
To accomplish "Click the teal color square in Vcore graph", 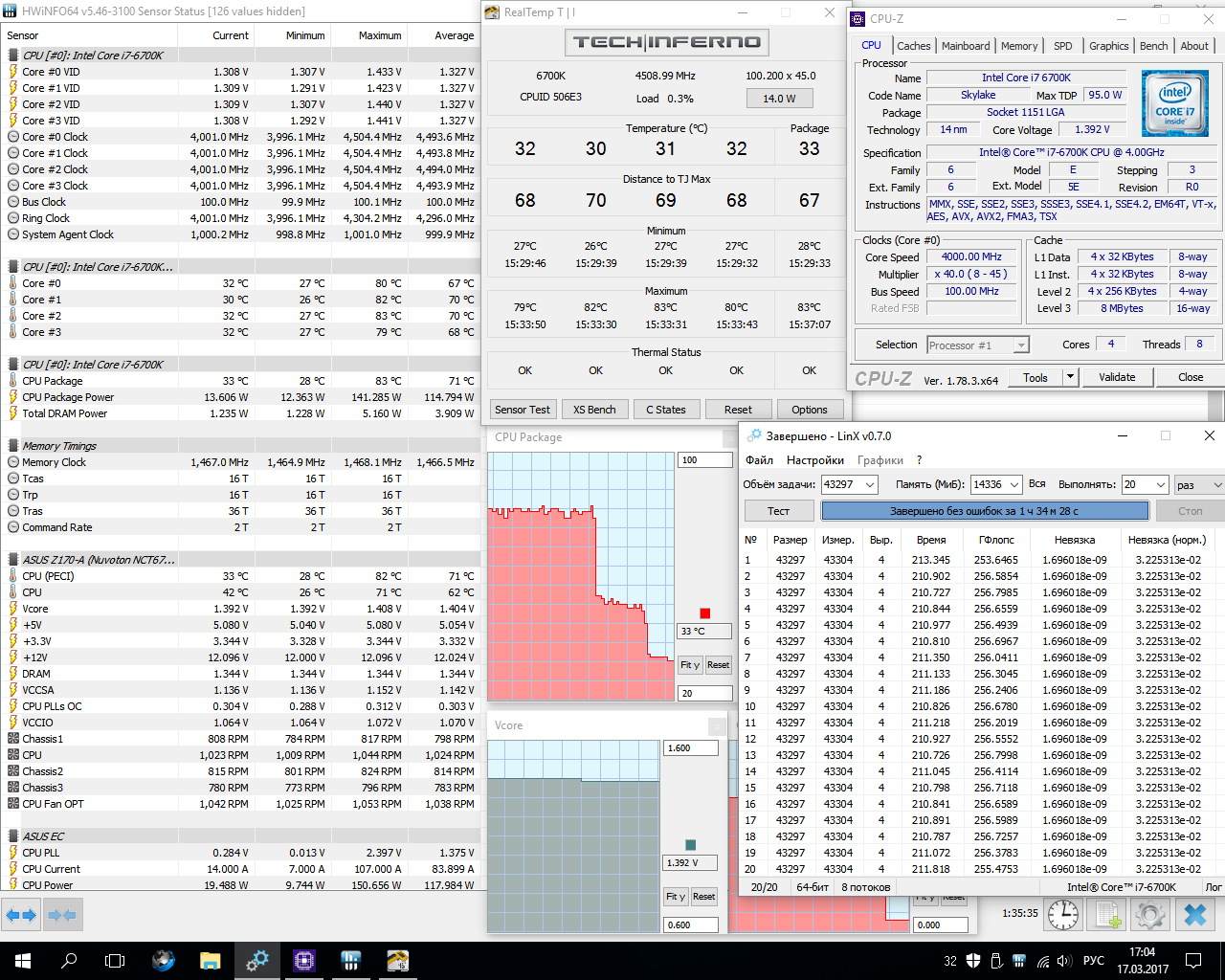I will 690,845.
